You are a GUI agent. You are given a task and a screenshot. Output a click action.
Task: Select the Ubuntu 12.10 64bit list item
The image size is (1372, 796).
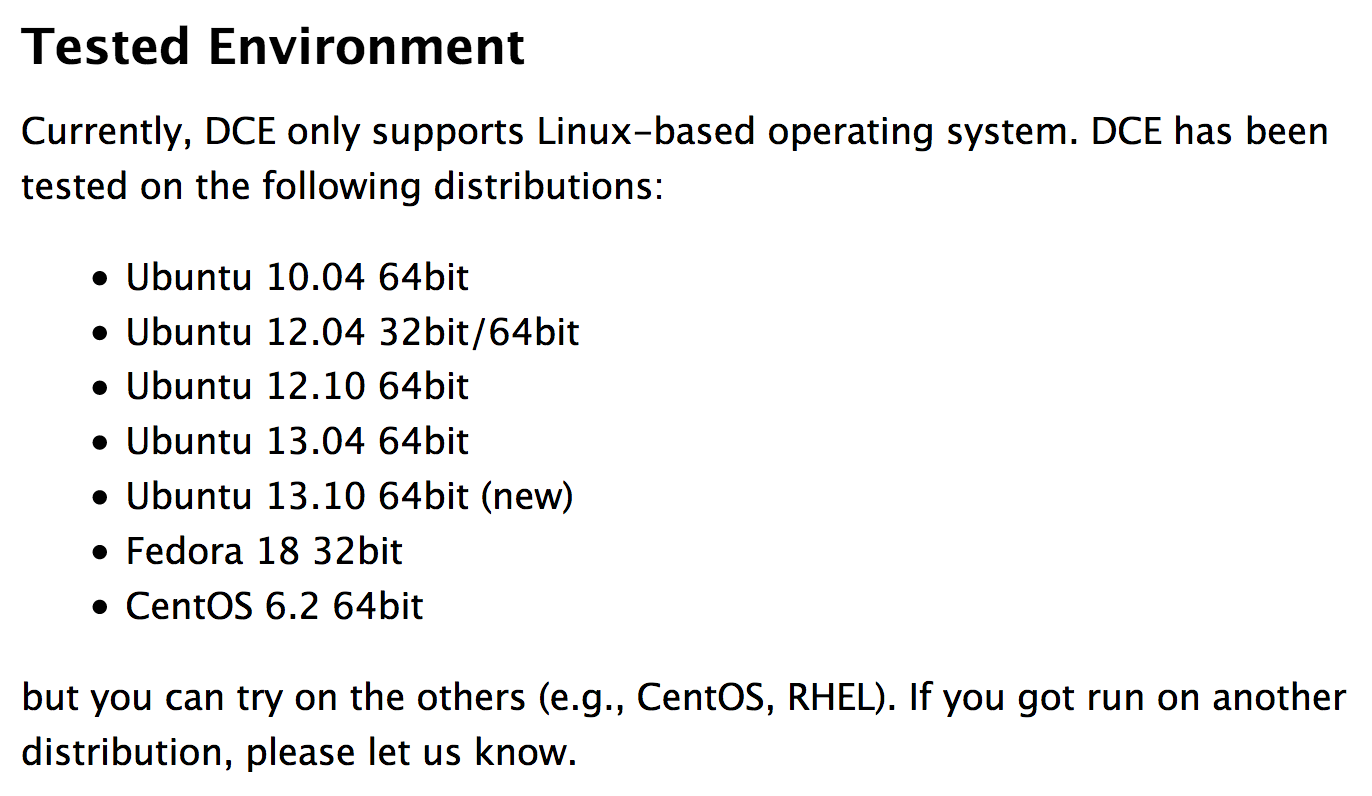pos(297,387)
